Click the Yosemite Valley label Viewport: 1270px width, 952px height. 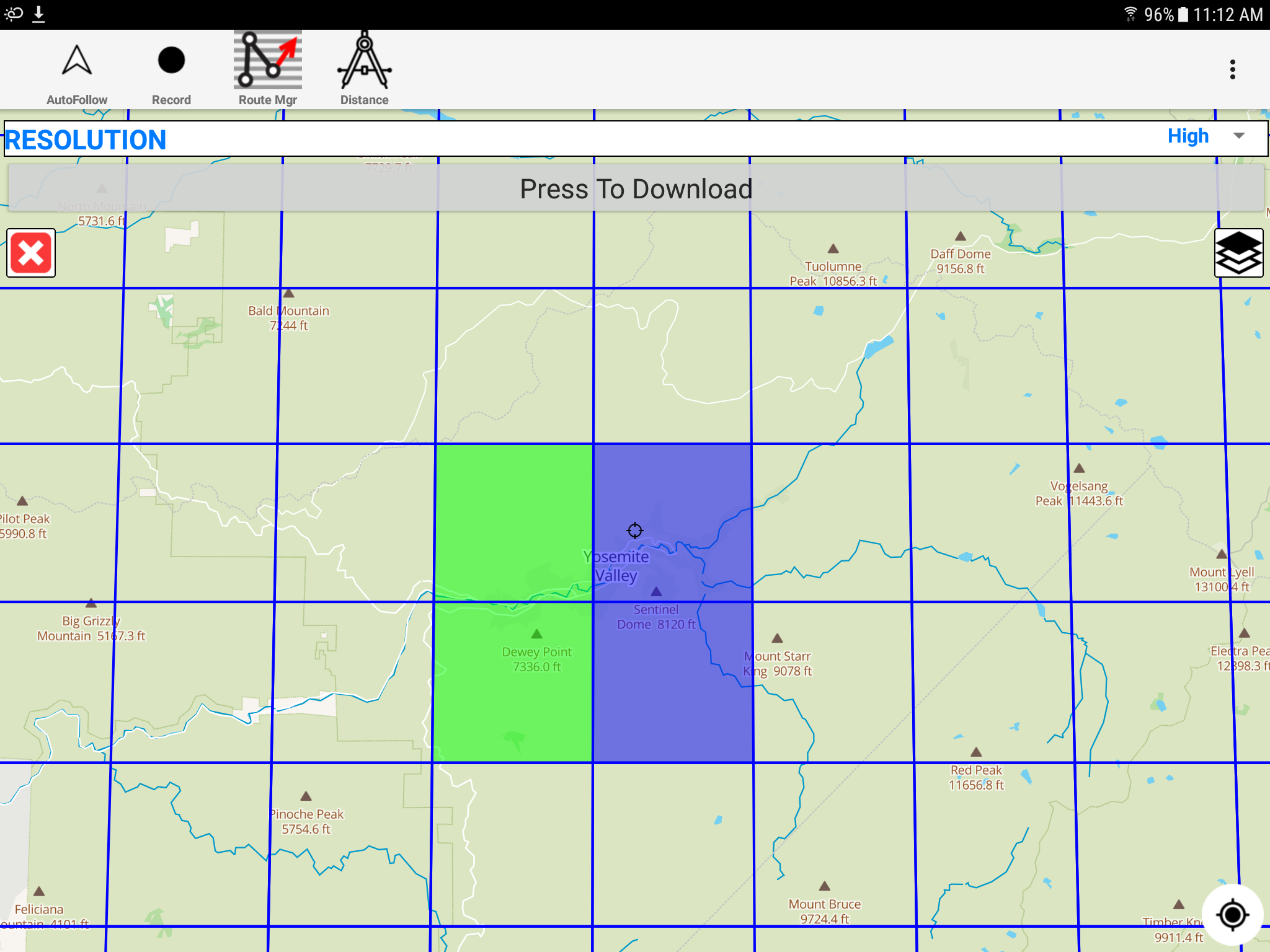point(616,566)
